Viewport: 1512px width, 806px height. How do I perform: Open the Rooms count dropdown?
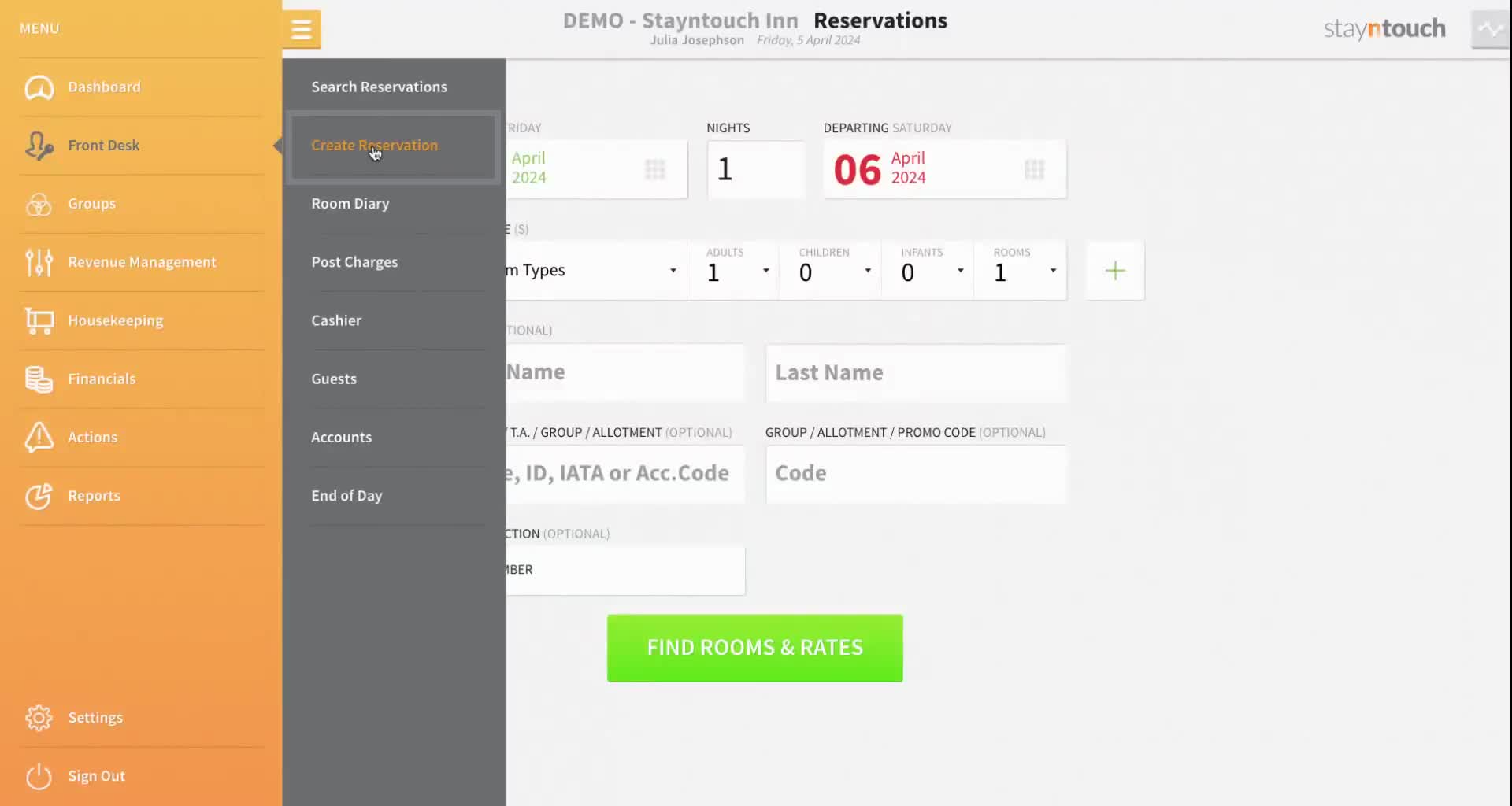pyautogui.click(x=1021, y=271)
